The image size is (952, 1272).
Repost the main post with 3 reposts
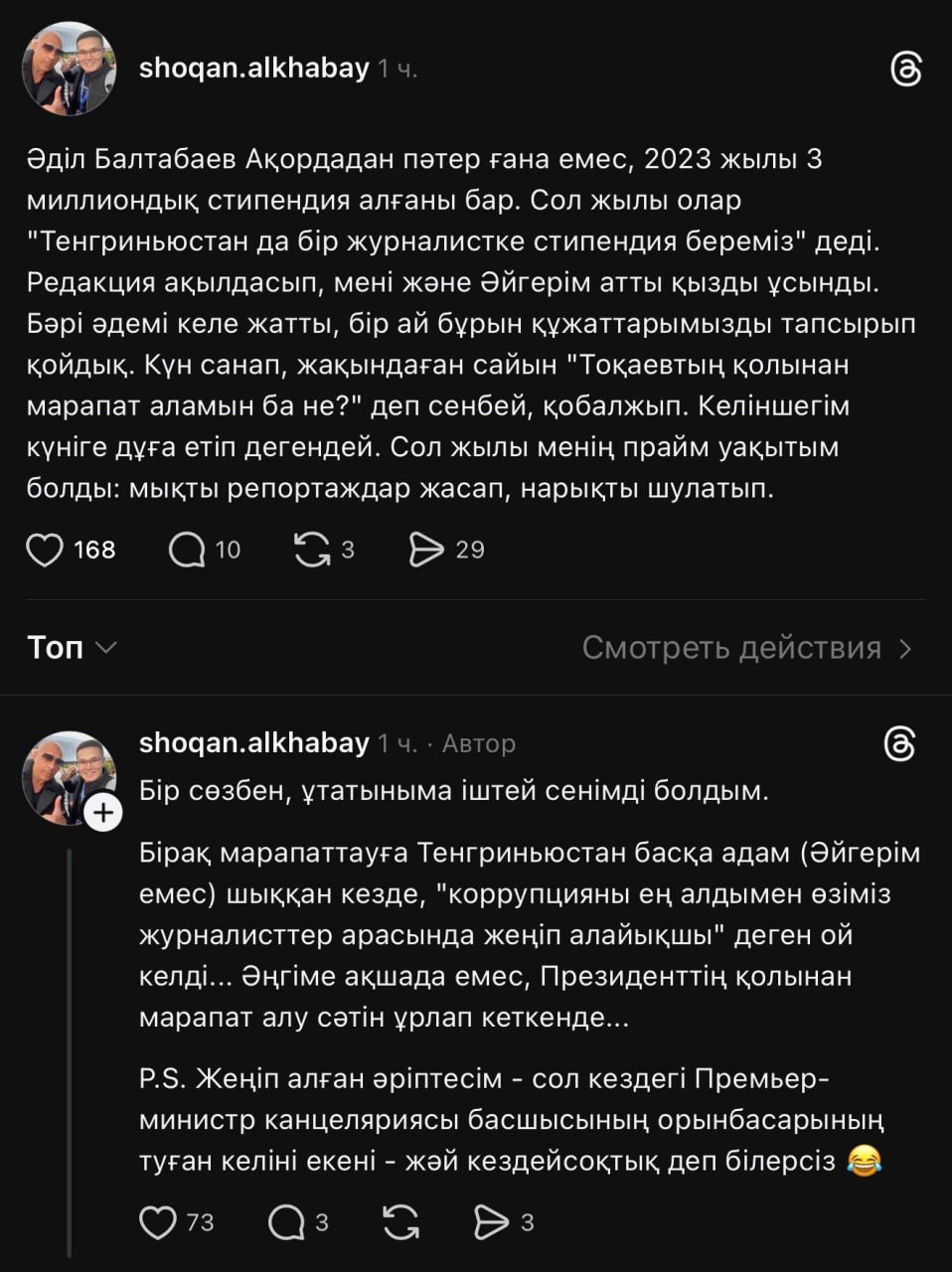pyautogui.click(x=312, y=550)
